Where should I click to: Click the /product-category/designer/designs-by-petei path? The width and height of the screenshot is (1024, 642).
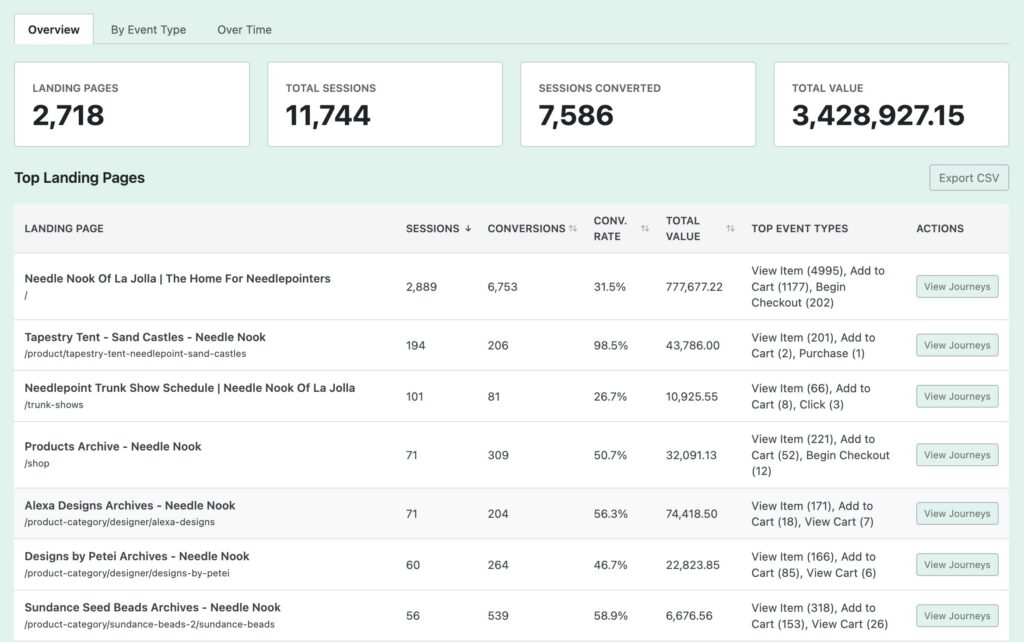point(127,573)
